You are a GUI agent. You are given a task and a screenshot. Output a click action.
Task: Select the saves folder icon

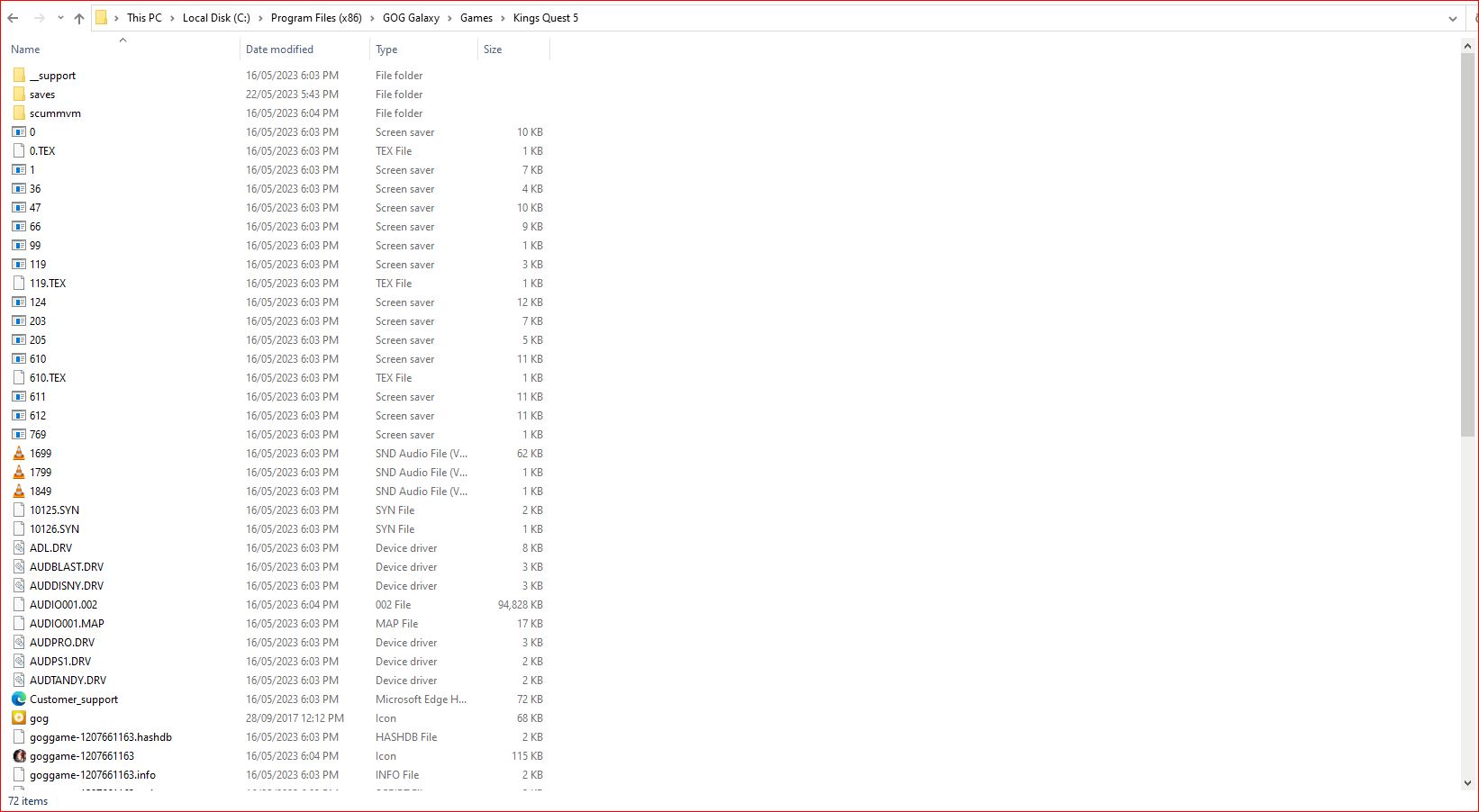click(x=19, y=95)
